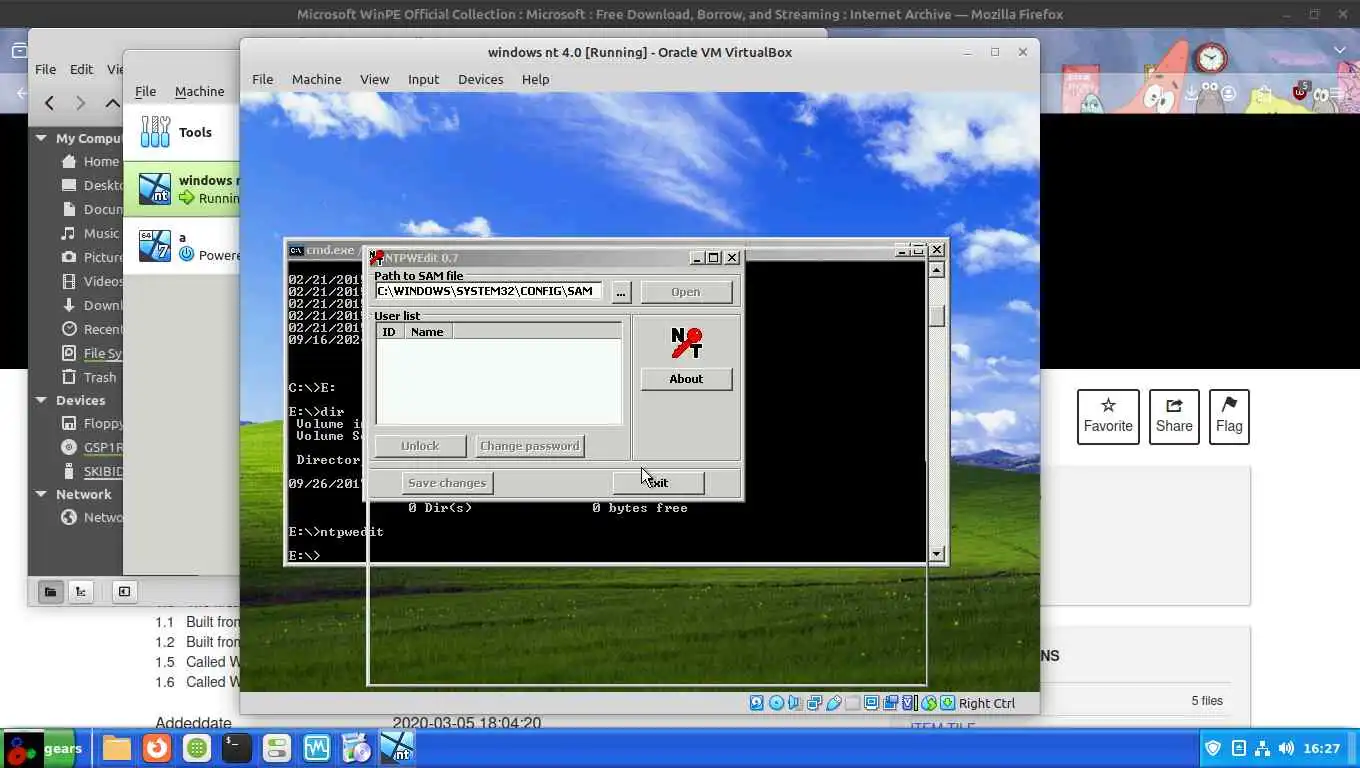Click the network adapters status icon
The width and height of the screenshot is (1360, 768).
[814, 703]
